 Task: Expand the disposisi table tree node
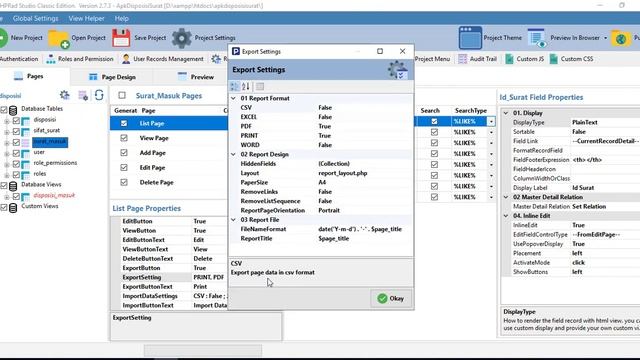(7, 121)
